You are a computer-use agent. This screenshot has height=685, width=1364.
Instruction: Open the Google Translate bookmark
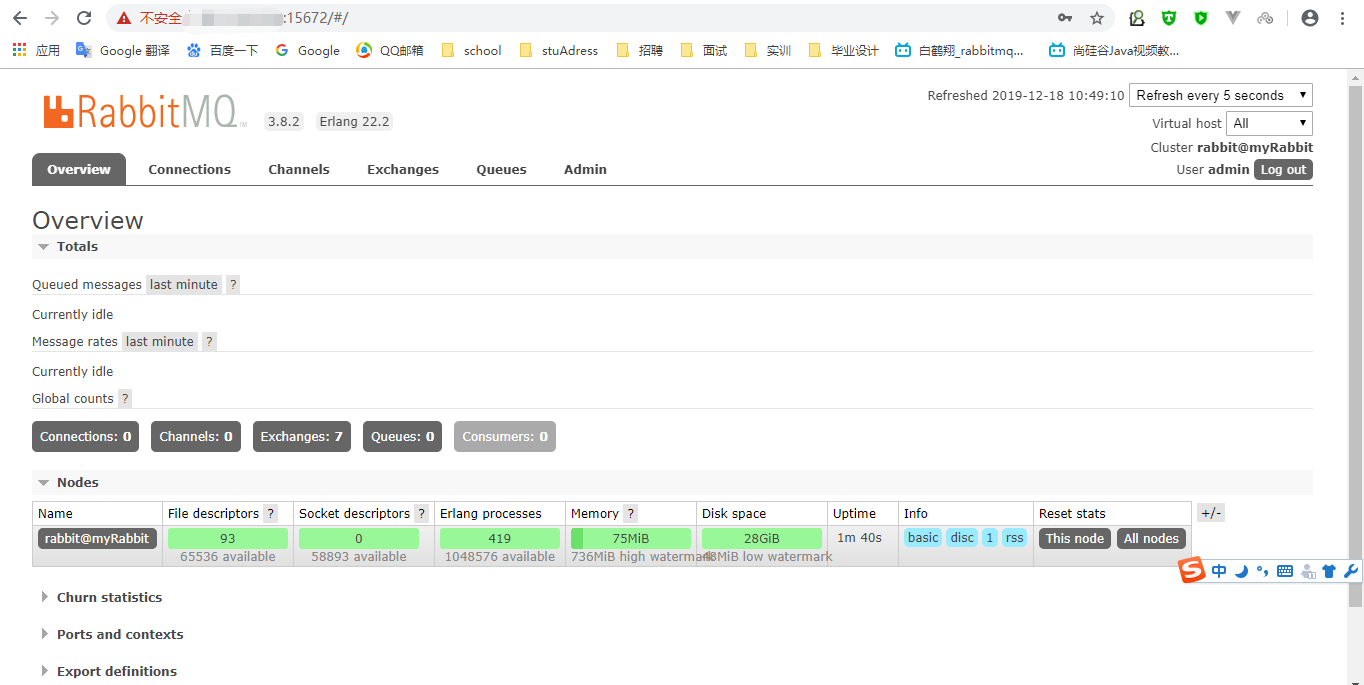tap(122, 50)
